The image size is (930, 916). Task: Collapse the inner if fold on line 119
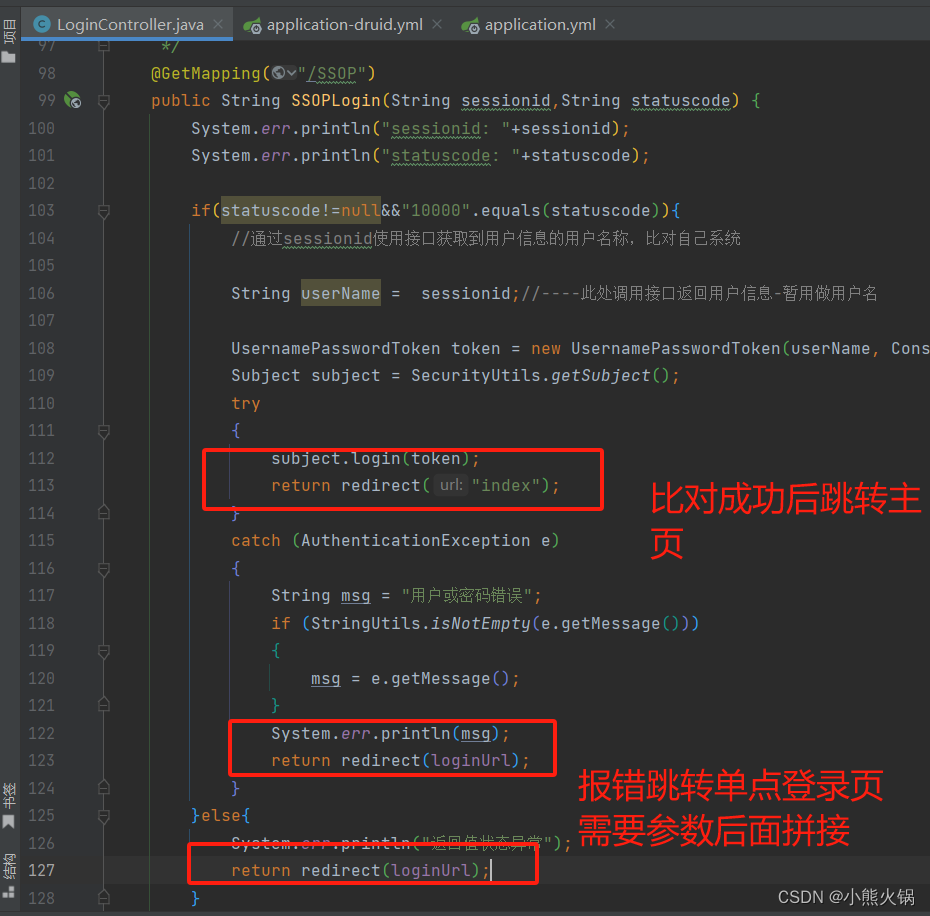coord(104,651)
